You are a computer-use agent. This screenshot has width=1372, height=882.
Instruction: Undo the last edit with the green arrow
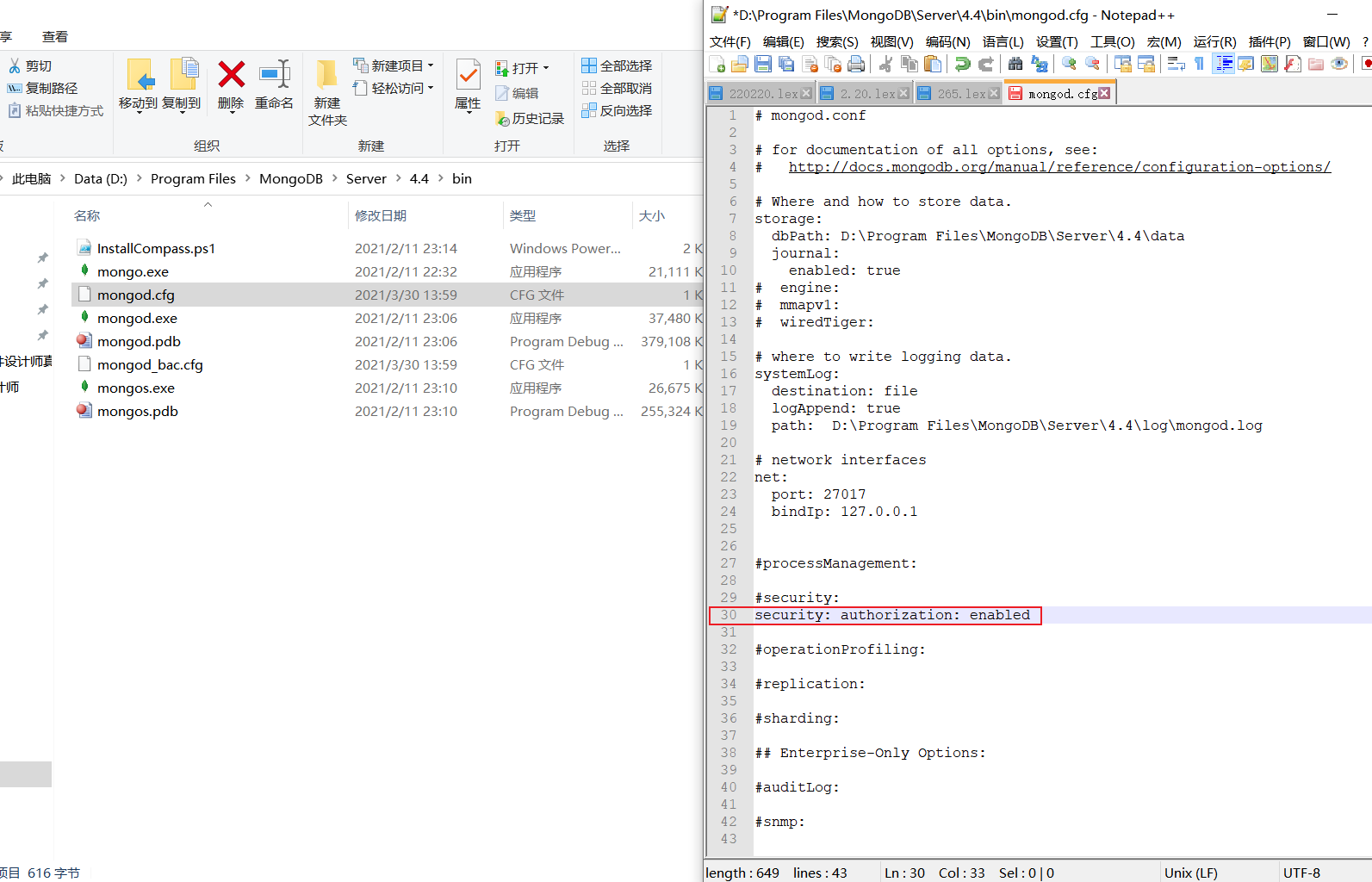coord(962,64)
